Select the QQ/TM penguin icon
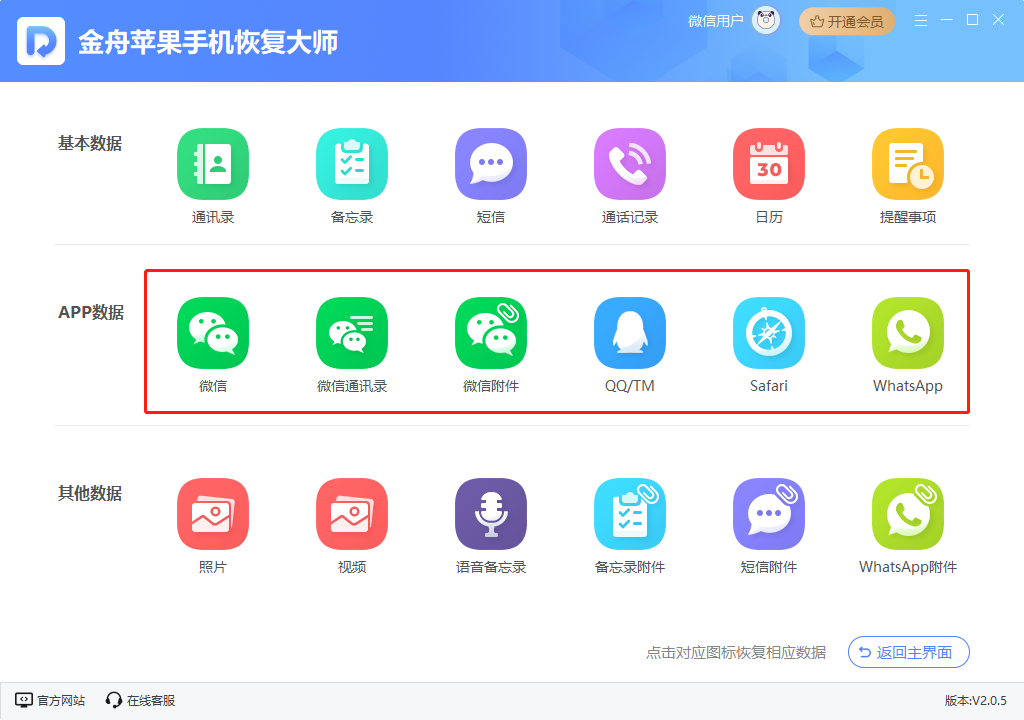The width and height of the screenshot is (1024, 720). point(630,333)
